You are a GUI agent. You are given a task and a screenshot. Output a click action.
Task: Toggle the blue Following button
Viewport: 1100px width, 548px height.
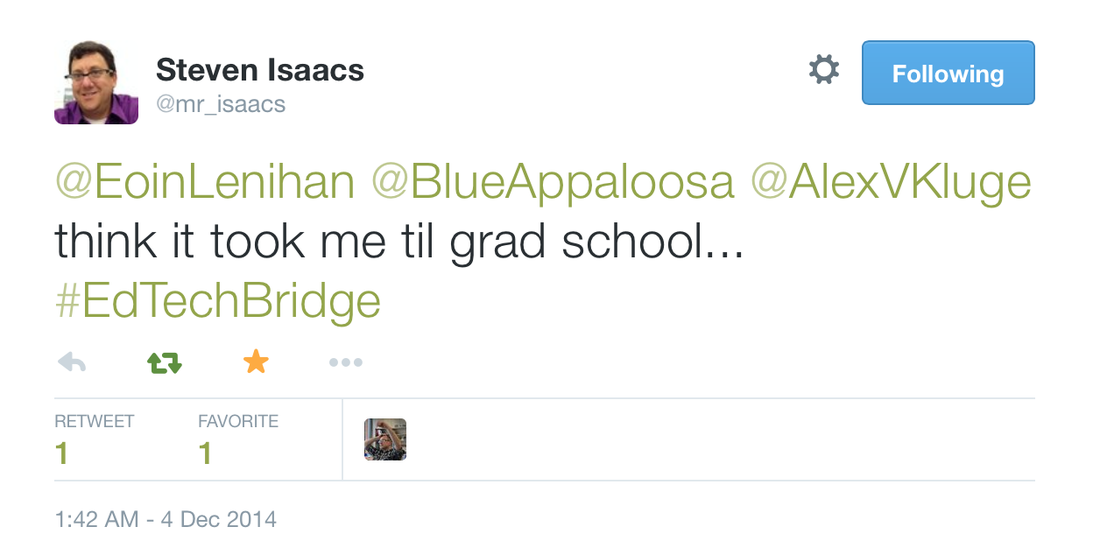pos(947,73)
